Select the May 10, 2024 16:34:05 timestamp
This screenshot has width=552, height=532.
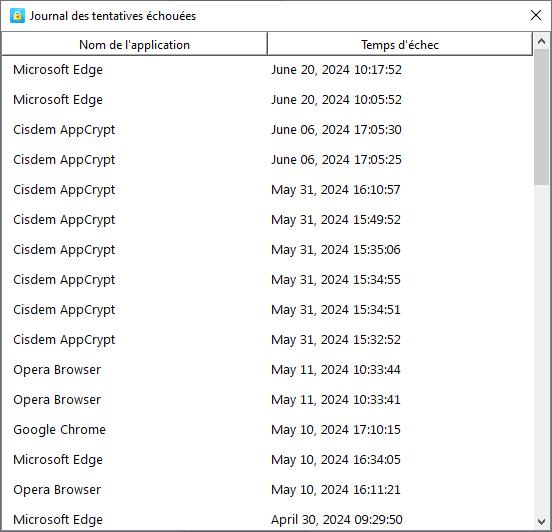pyautogui.click(x=335, y=459)
